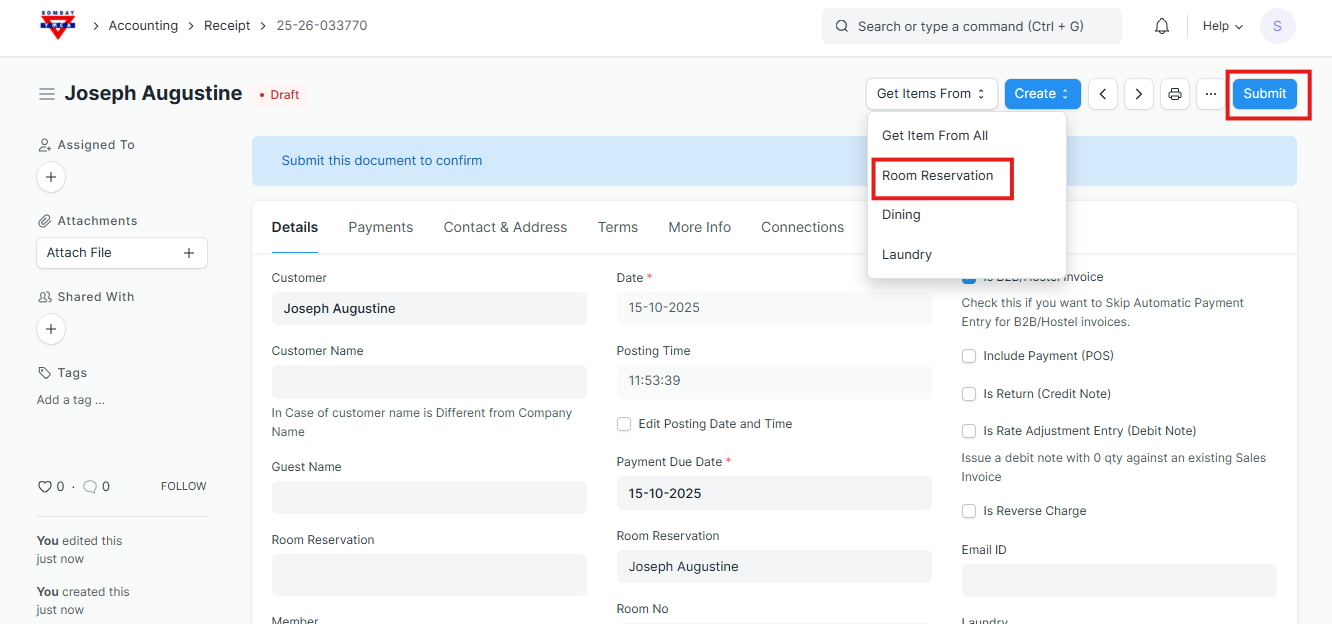
Task: Open the Create dropdown button
Action: [x=1042, y=94]
